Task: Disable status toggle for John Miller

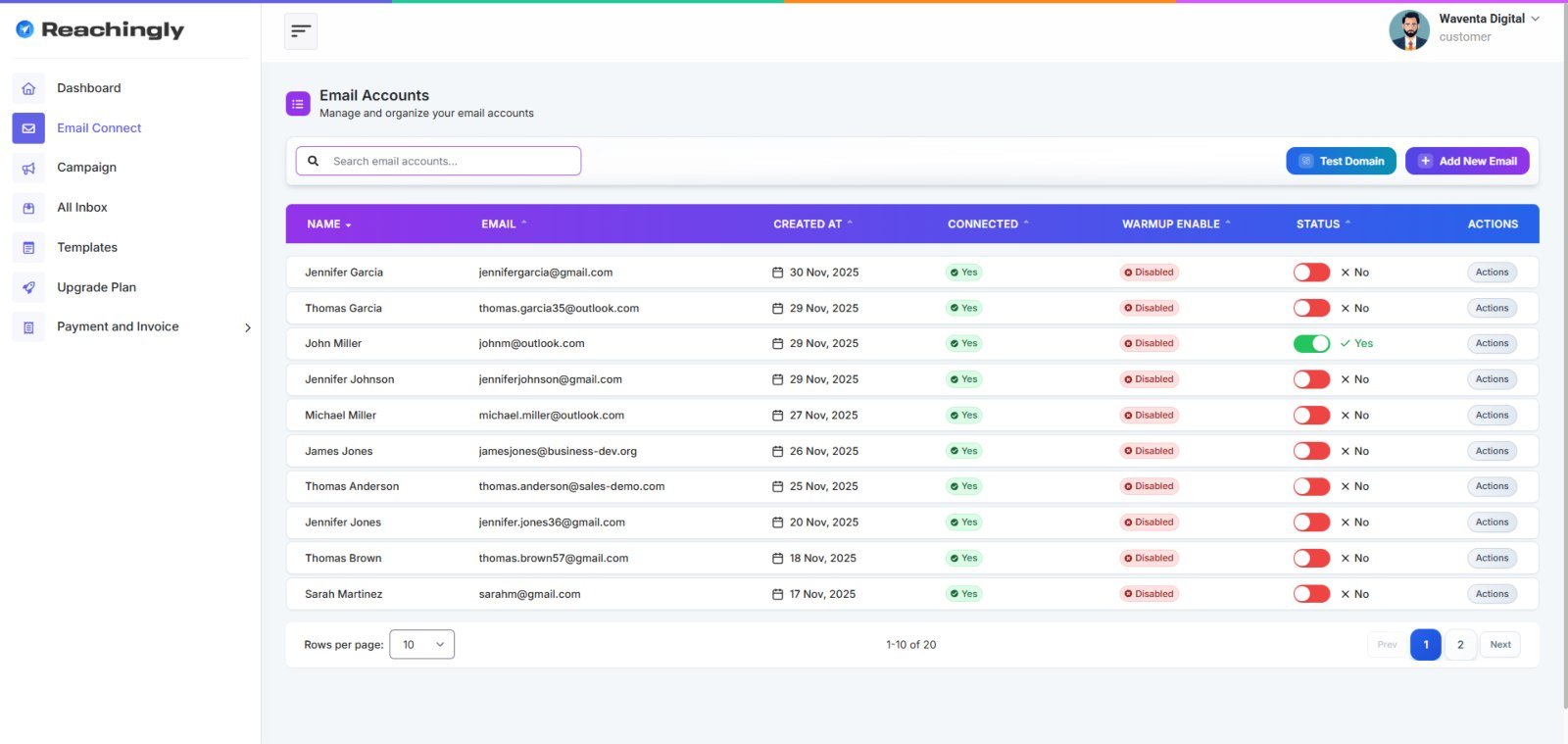Action: (x=1311, y=344)
